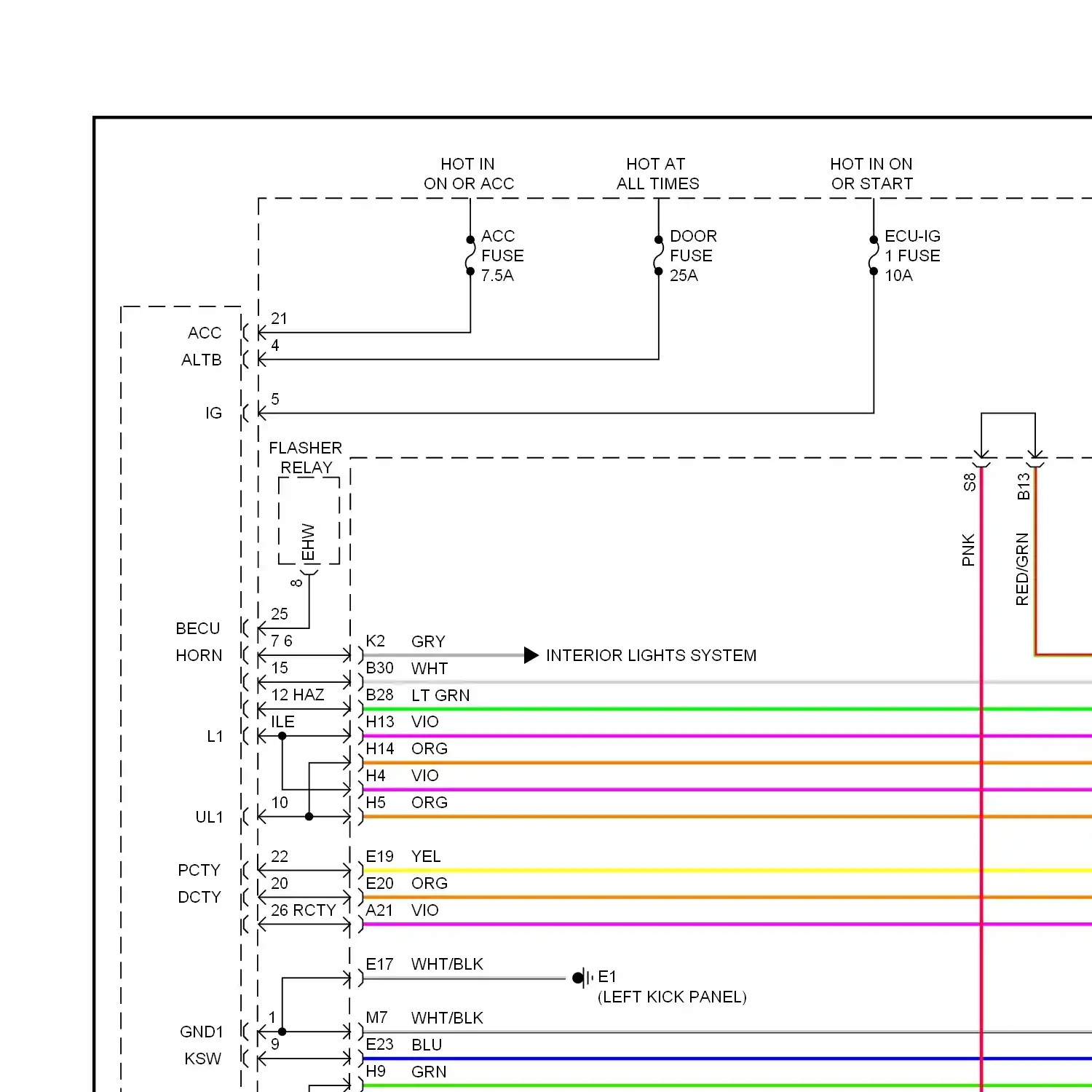Click the H13 VIO wire label

click(402, 721)
